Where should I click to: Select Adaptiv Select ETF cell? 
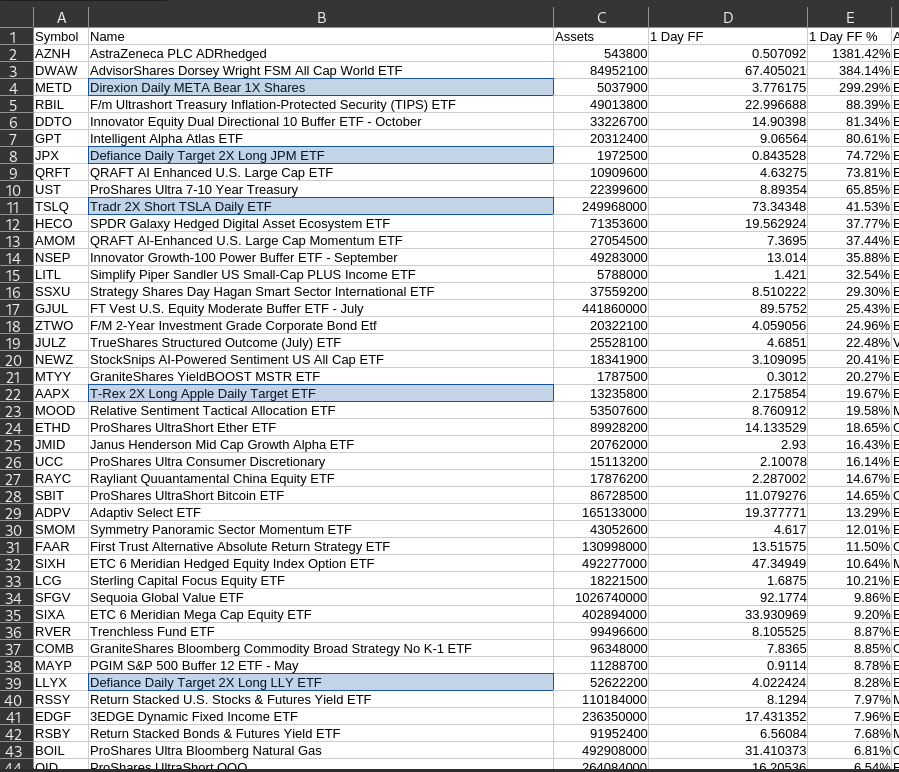(x=321, y=513)
